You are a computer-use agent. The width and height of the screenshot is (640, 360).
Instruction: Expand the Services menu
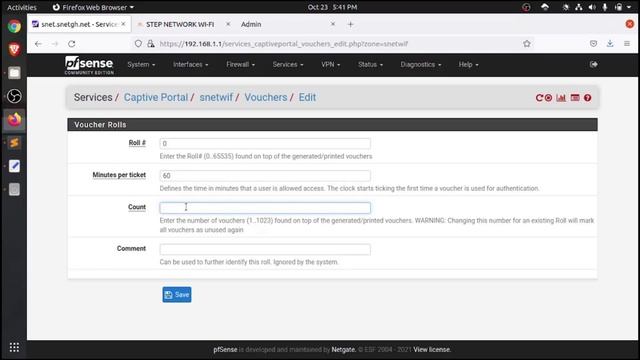288,64
